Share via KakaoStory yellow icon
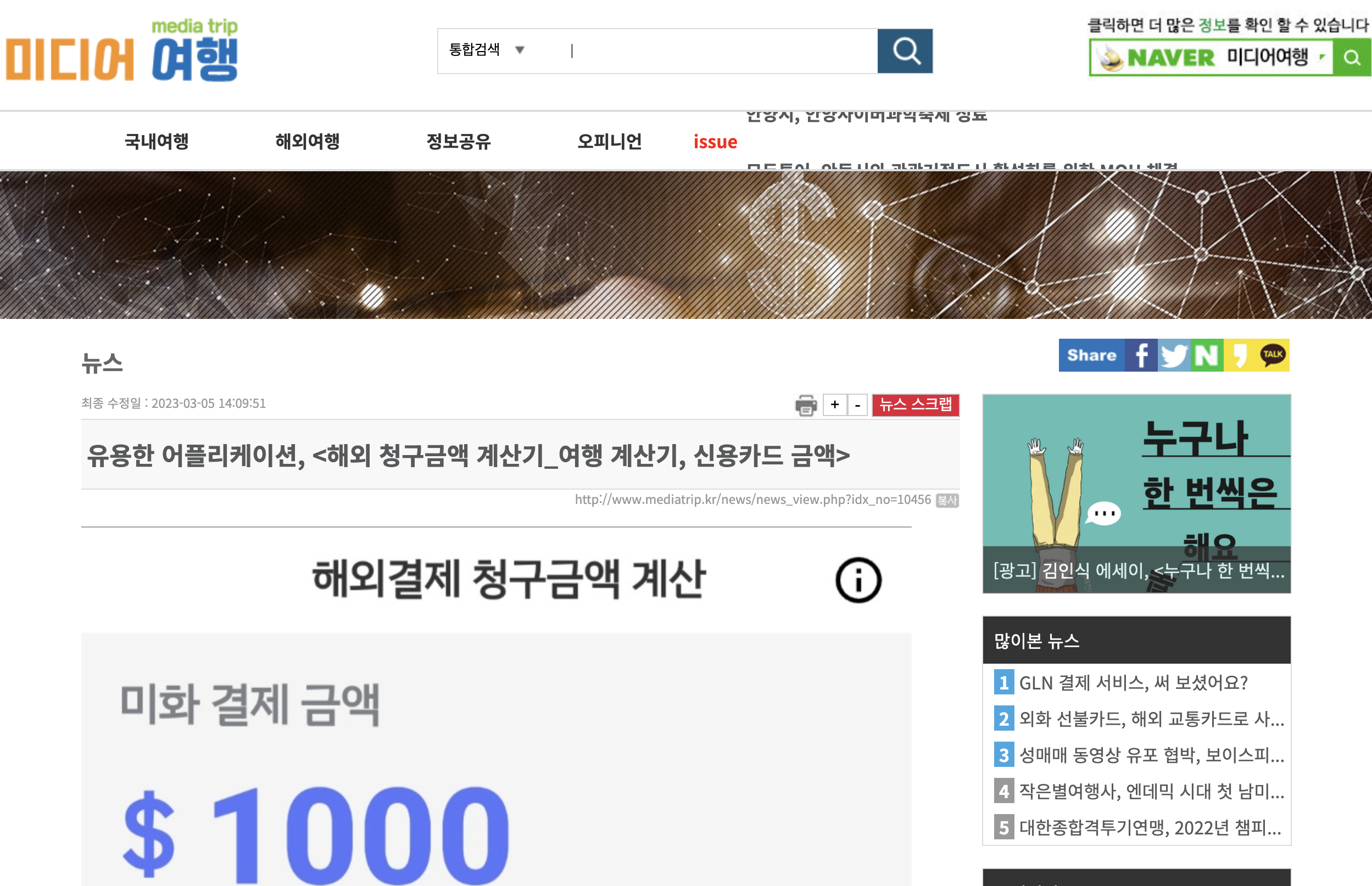 tap(1240, 355)
